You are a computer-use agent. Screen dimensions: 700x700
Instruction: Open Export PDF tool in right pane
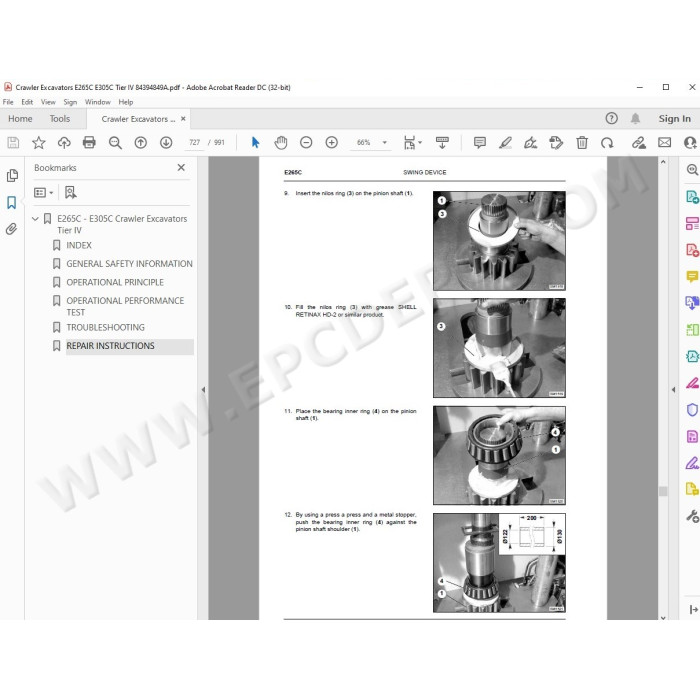[692, 197]
